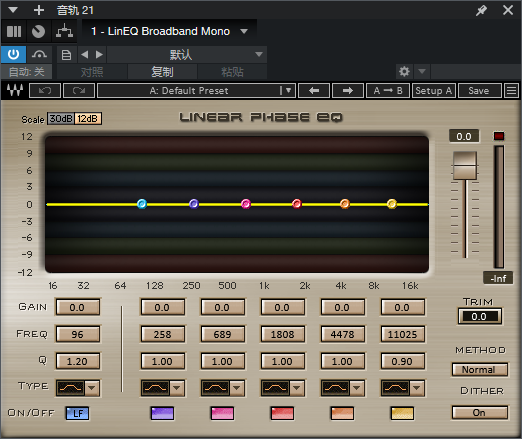Select the 12dB scale option
Screen dimensions: 522x439
(88, 119)
